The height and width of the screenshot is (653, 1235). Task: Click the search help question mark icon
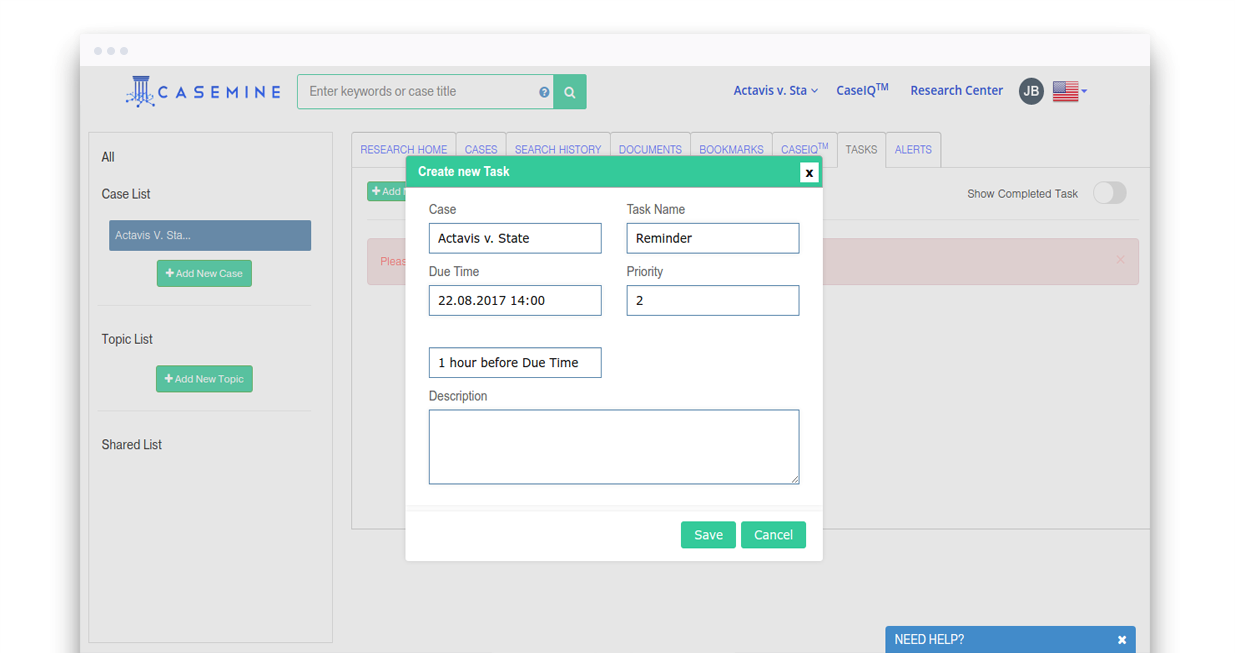[x=544, y=92]
